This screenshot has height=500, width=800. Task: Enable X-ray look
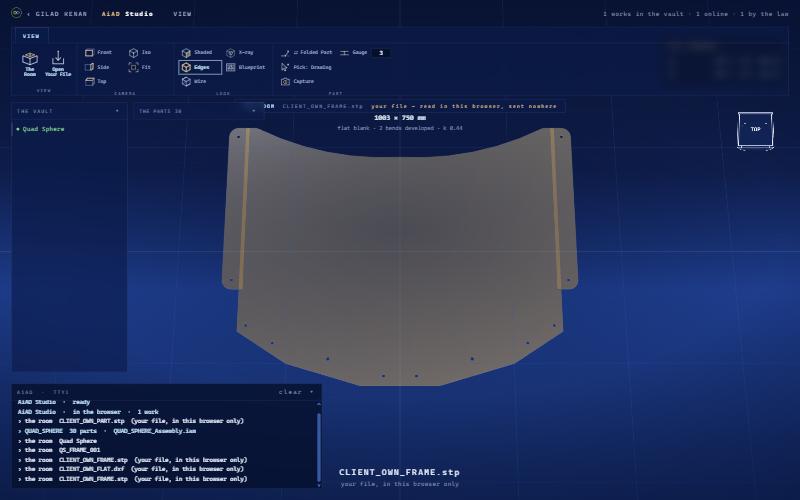click(240, 53)
